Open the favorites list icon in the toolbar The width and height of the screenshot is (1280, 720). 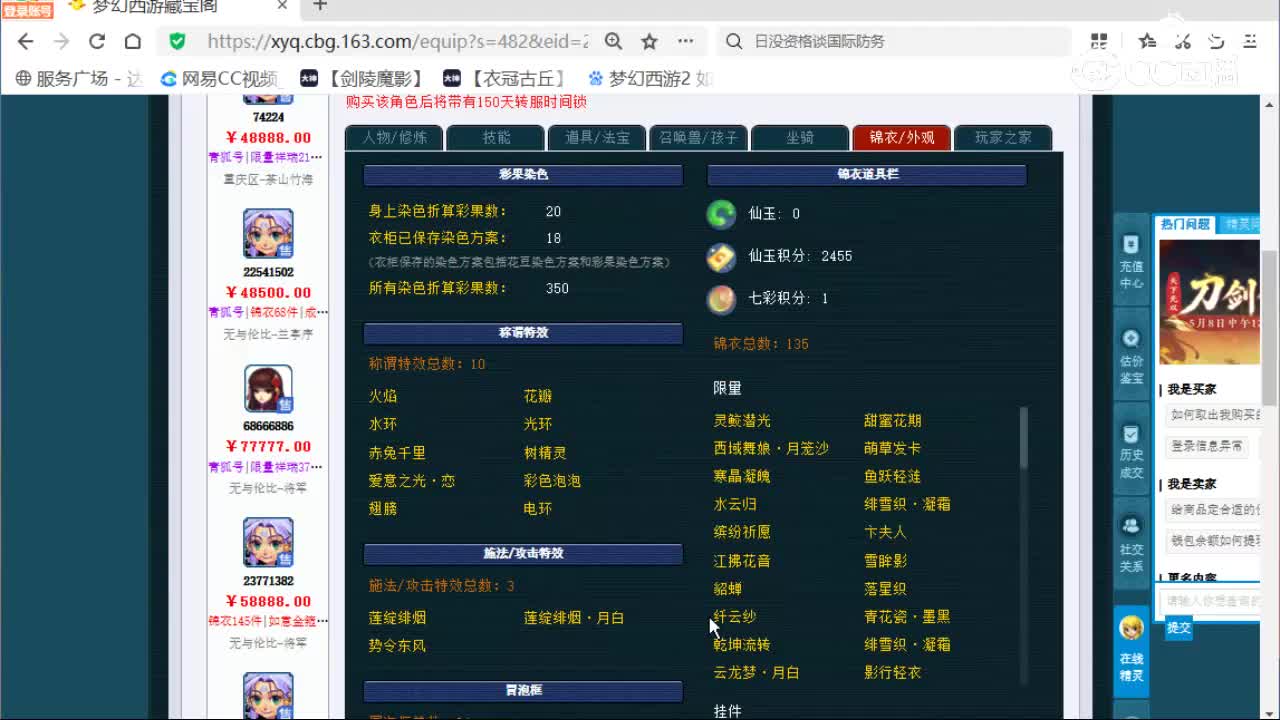(1147, 41)
